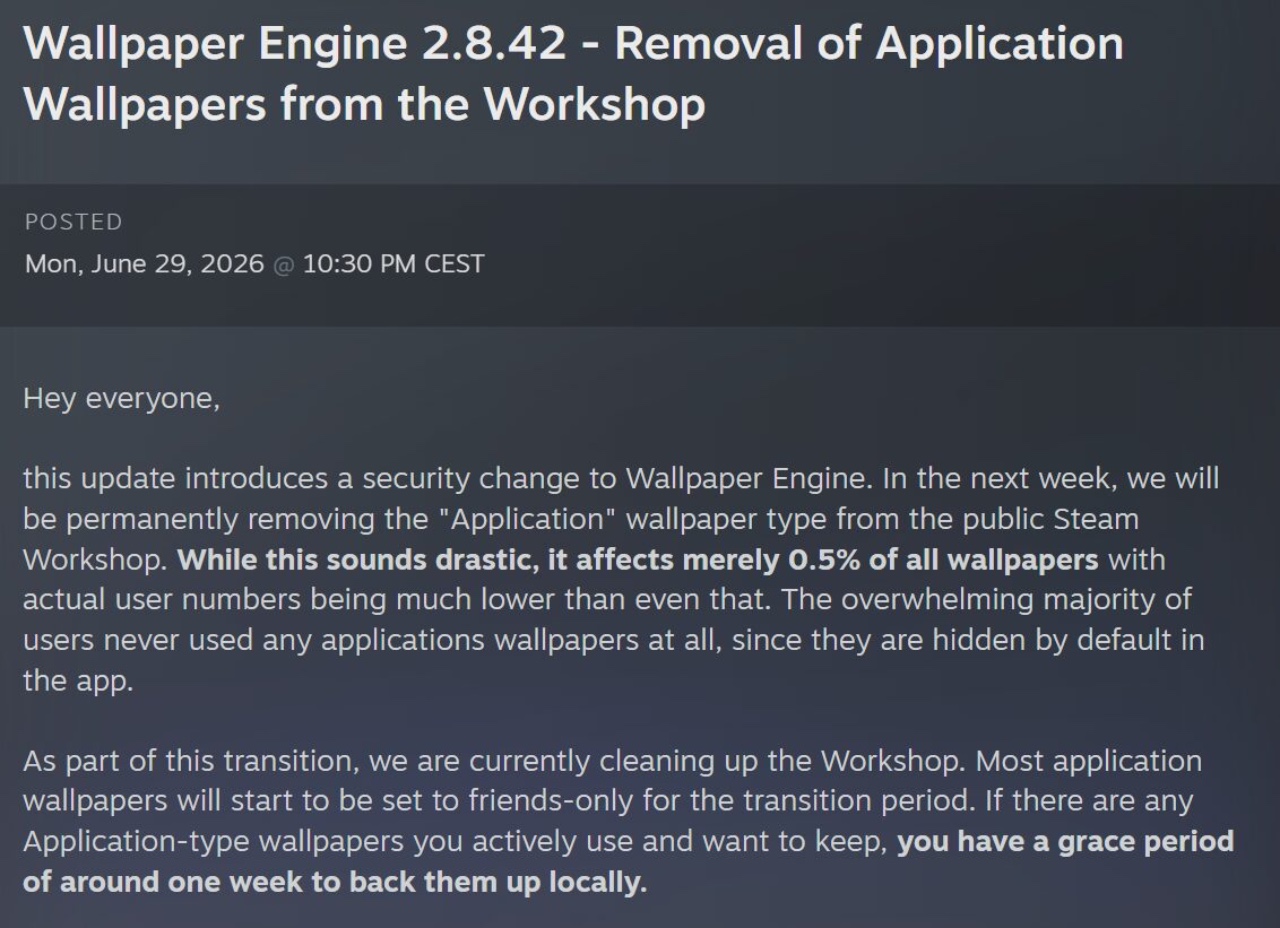1280x928 pixels.
Task: Click the "@" symbol between date and time
Action: (284, 265)
